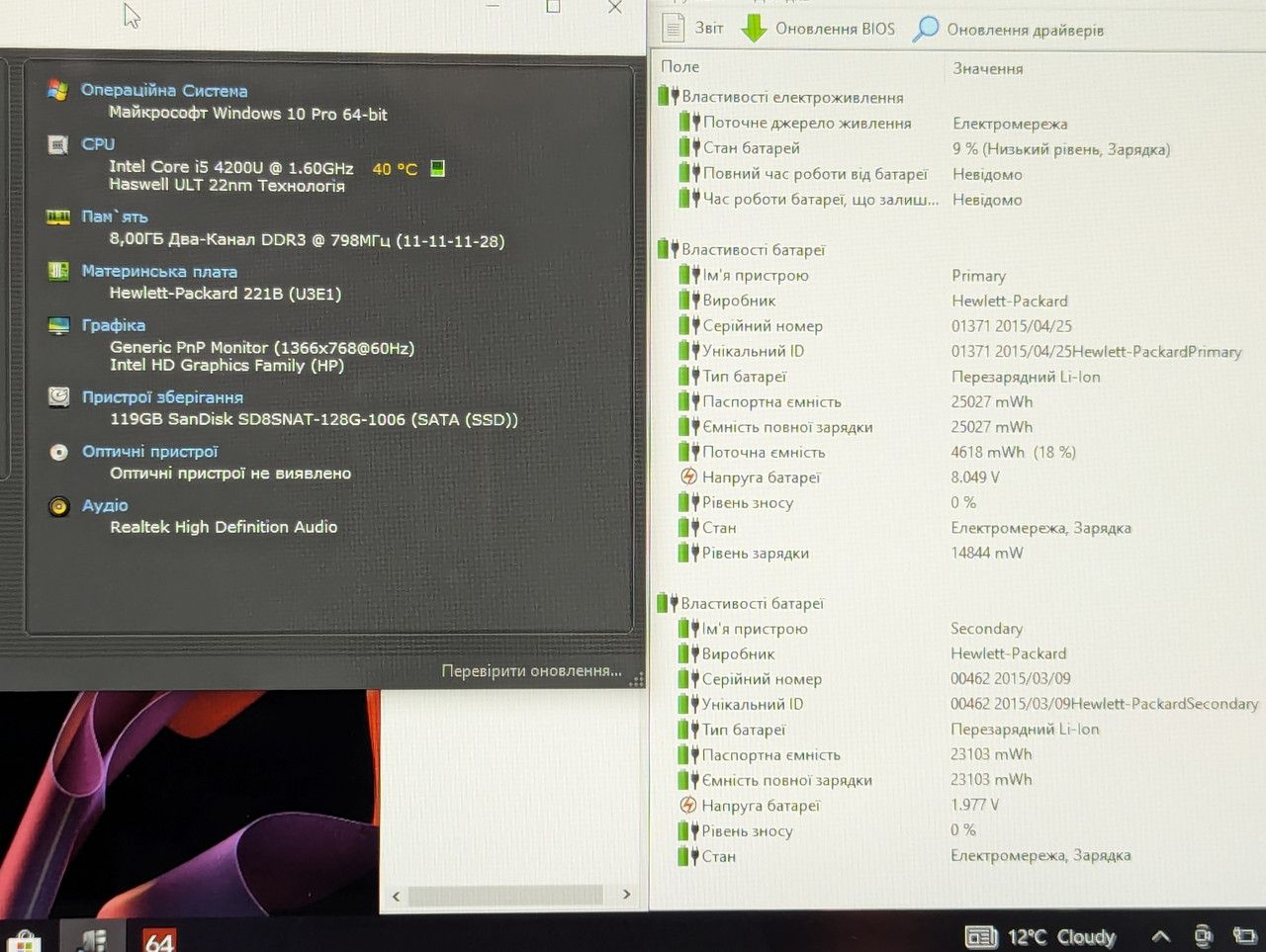Click the 4618 mWh (18 %) value

coord(1013,452)
